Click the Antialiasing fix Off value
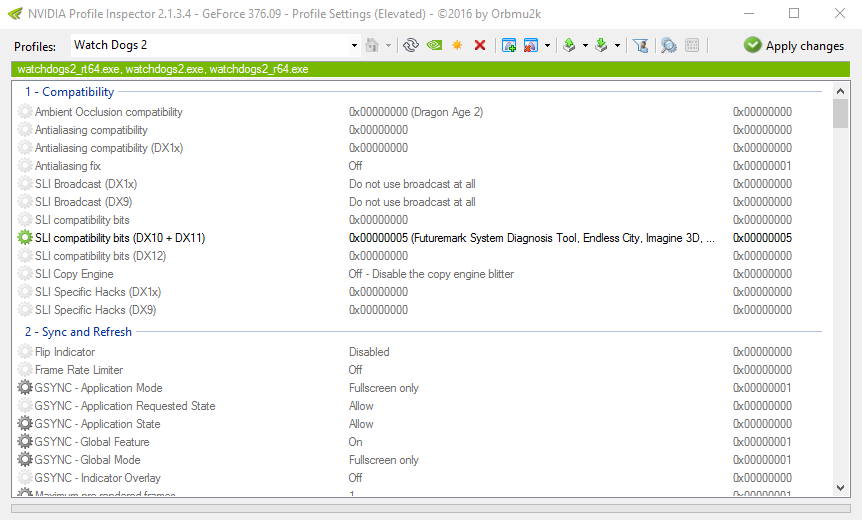The image size is (862, 520). (x=355, y=165)
